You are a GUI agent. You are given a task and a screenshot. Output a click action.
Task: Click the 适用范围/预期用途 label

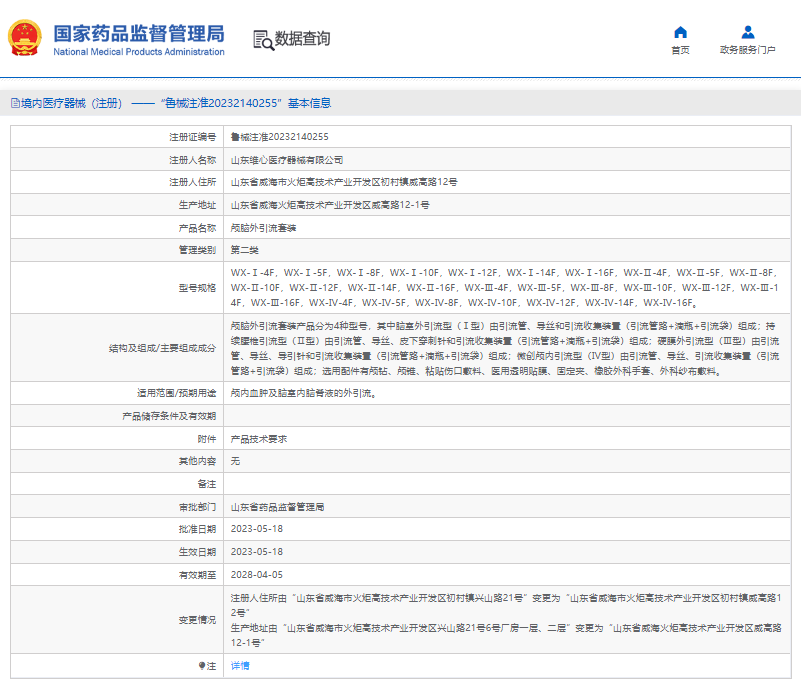tap(176, 393)
